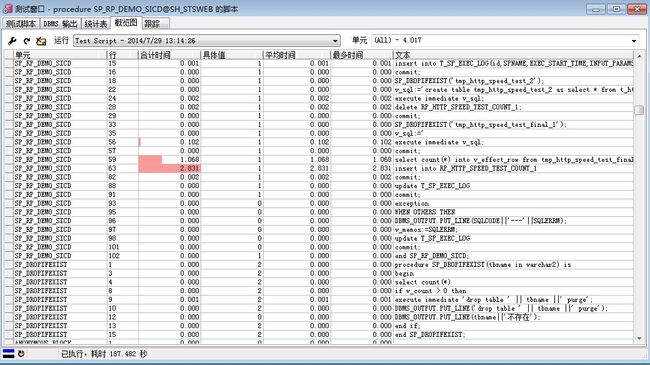Screen dimensions: 650x365
Task: Select the total time 0.102 cell
Action: coord(170,142)
